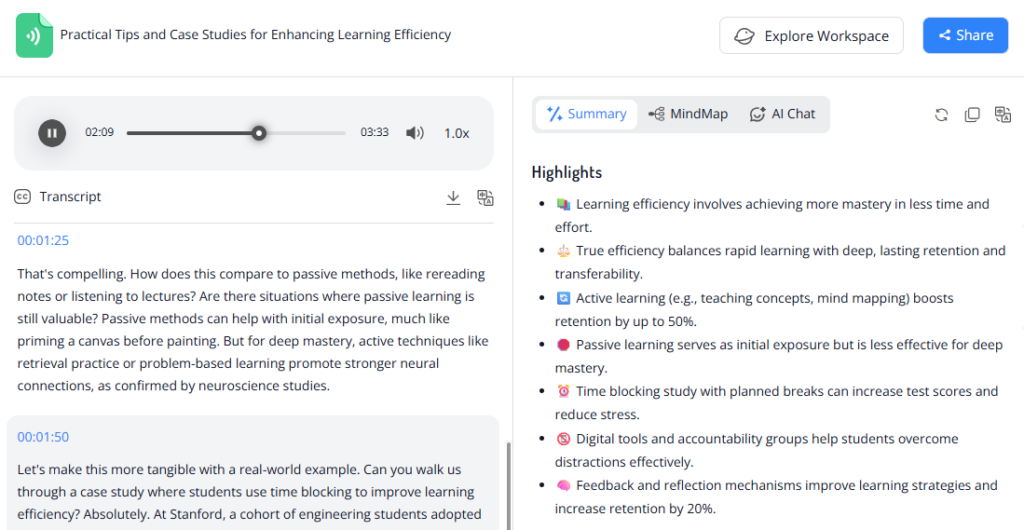
Task: Open the AI Chat tab
Action: 782,114
